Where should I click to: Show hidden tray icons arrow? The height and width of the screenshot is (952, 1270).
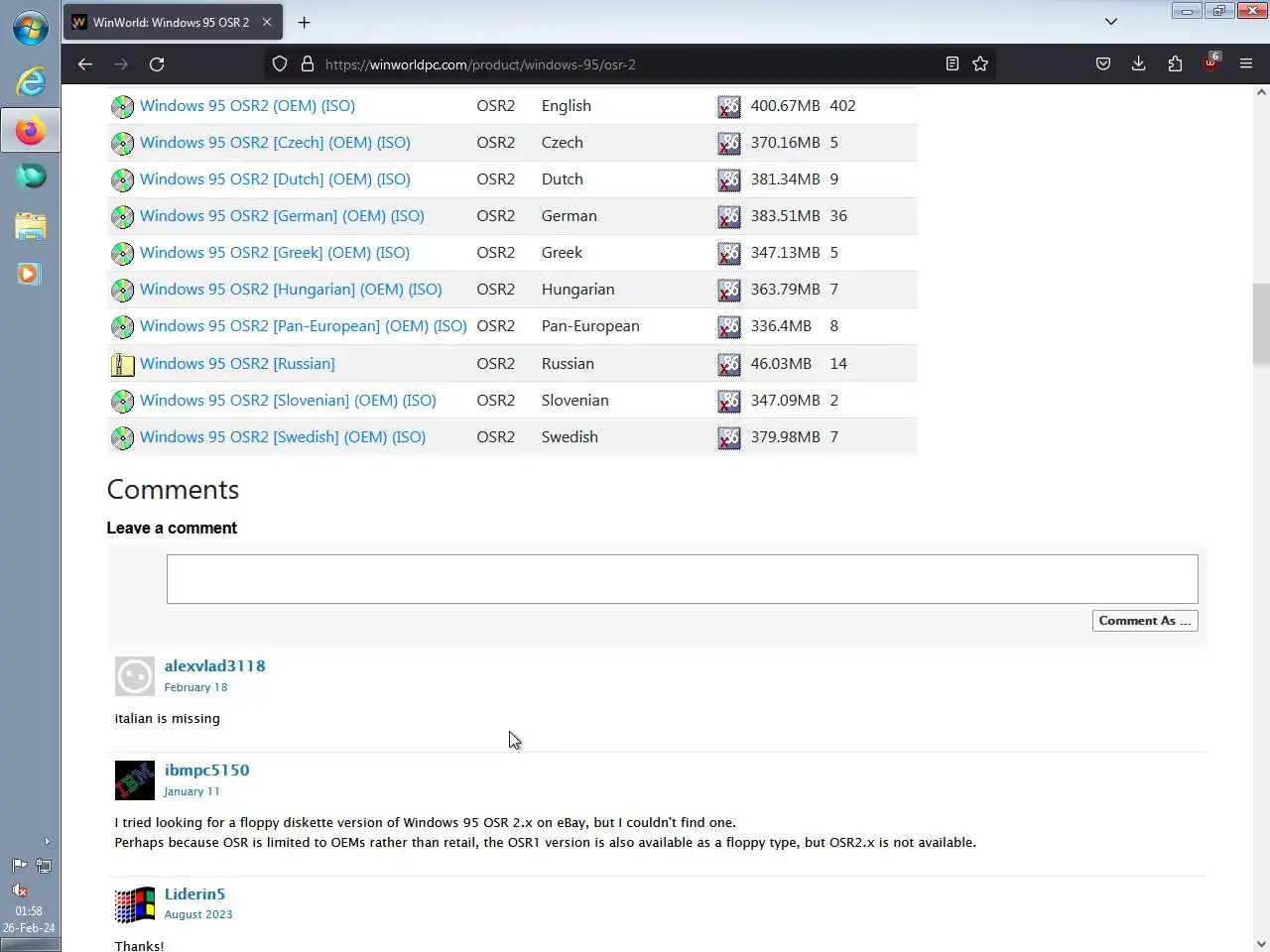(x=47, y=841)
